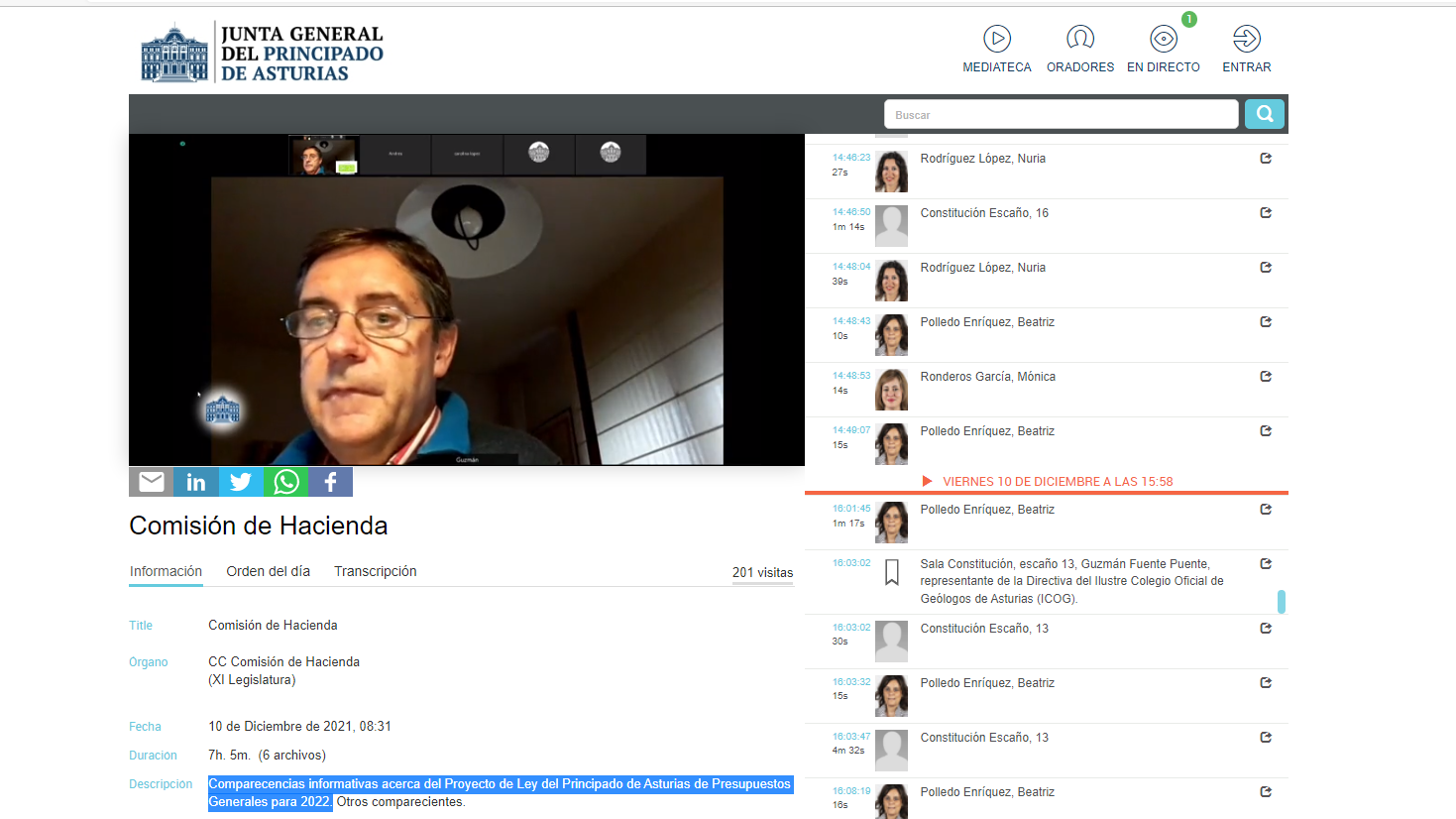Share Rodríguez López 14:46:23 intervention
The image size is (1456, 819).
(1266, 159)
